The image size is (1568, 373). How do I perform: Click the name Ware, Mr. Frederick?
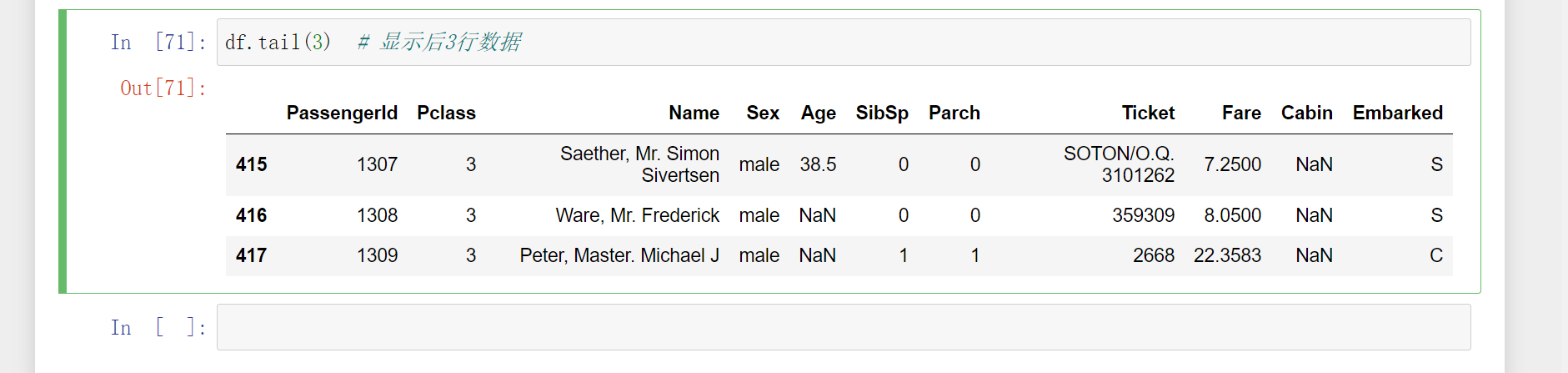click(x=637, y=215)
